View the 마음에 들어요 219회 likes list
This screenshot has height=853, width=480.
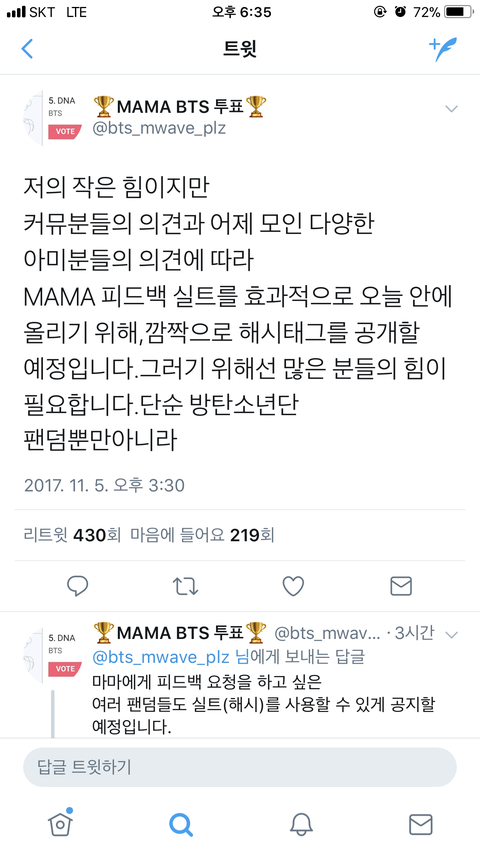click(x=202, y=535)
